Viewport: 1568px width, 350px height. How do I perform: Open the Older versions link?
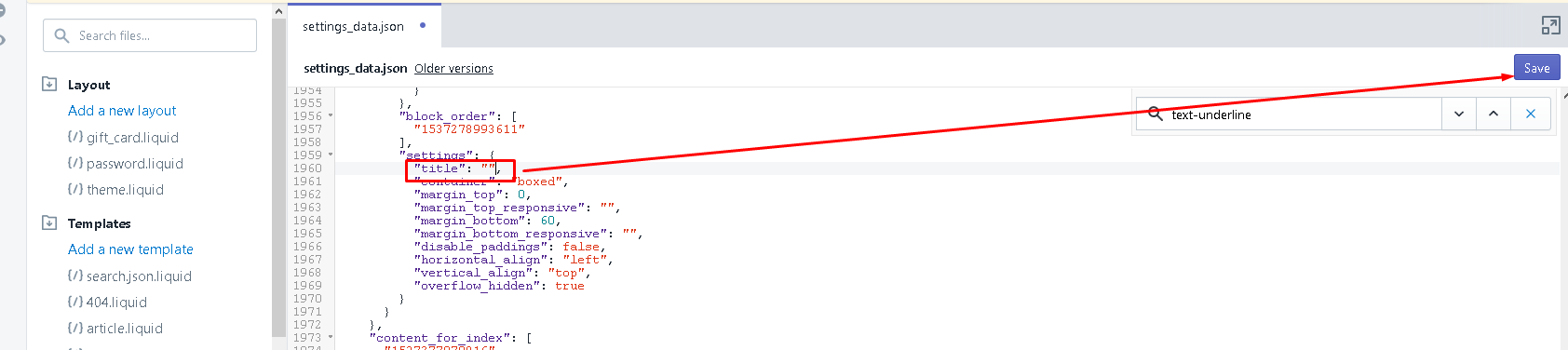pyautogui.click(x=453, y=68)
